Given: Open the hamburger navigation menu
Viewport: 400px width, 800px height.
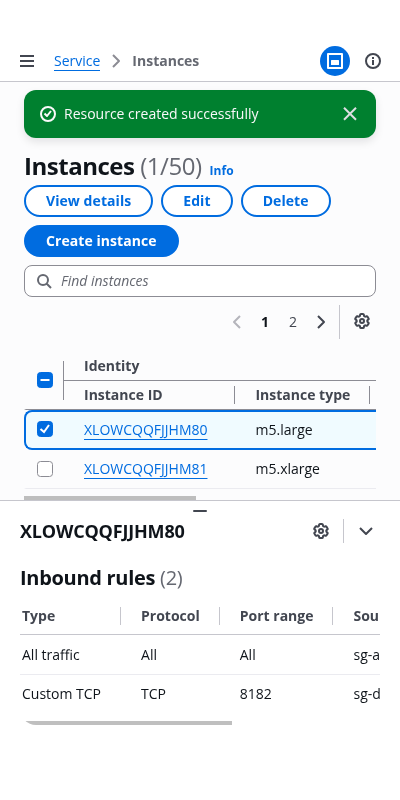Looking at the screenshot, I should point(27,61).
